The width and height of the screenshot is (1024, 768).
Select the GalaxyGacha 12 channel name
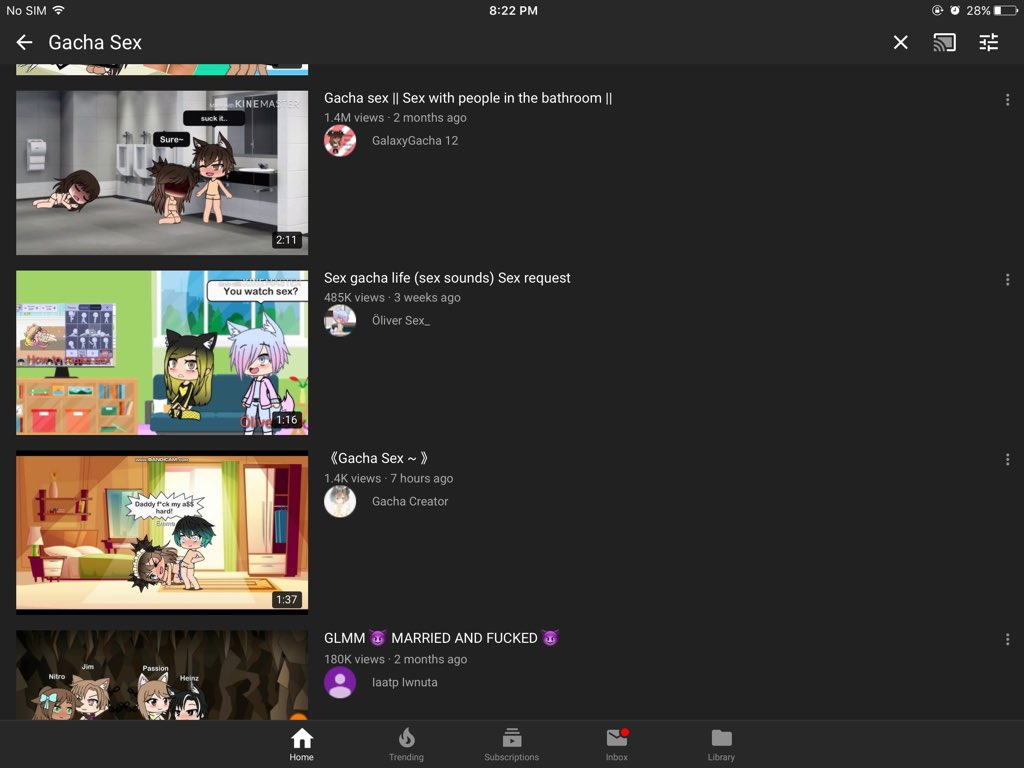click(x=415, y=140)
